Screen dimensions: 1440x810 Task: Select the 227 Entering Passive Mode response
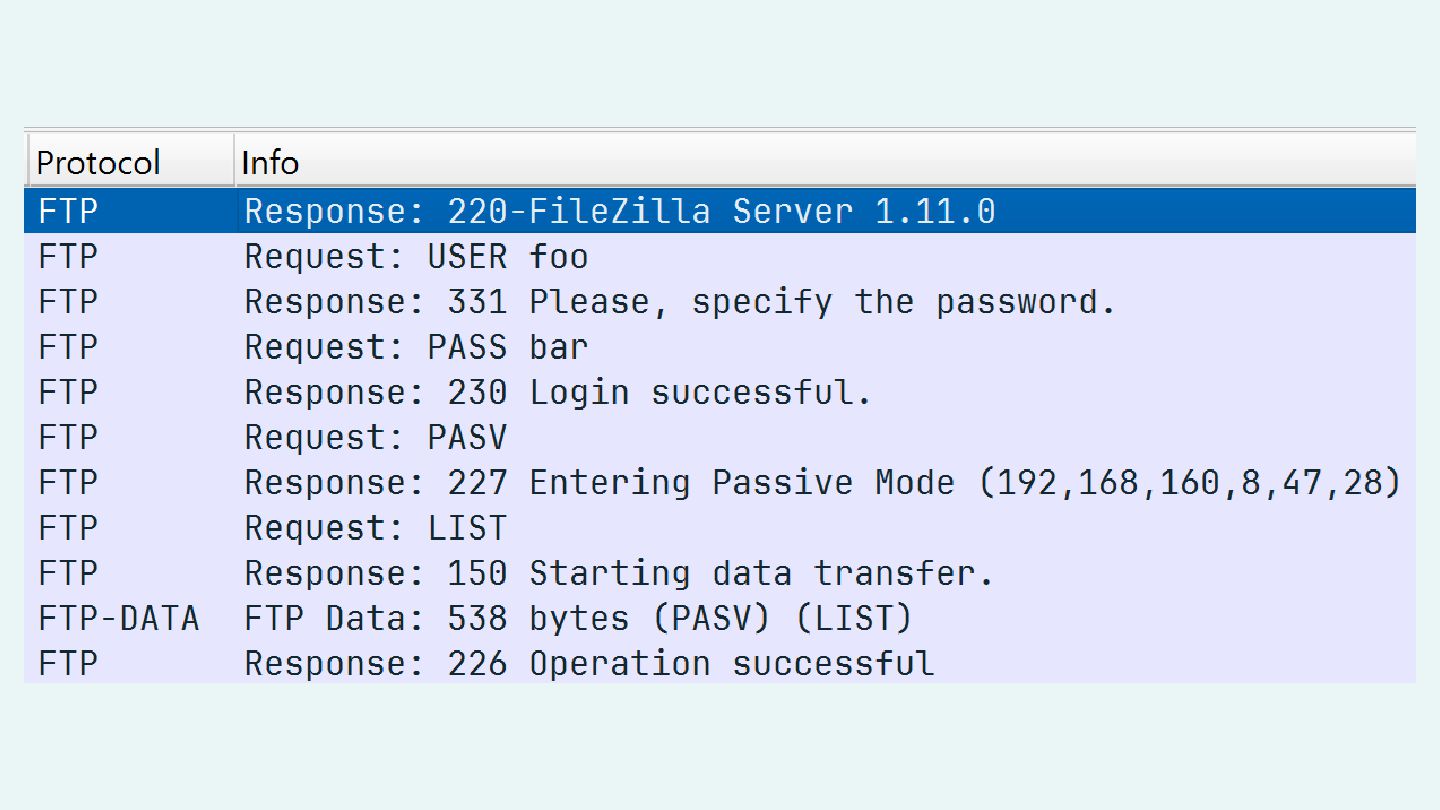point(720,483)
